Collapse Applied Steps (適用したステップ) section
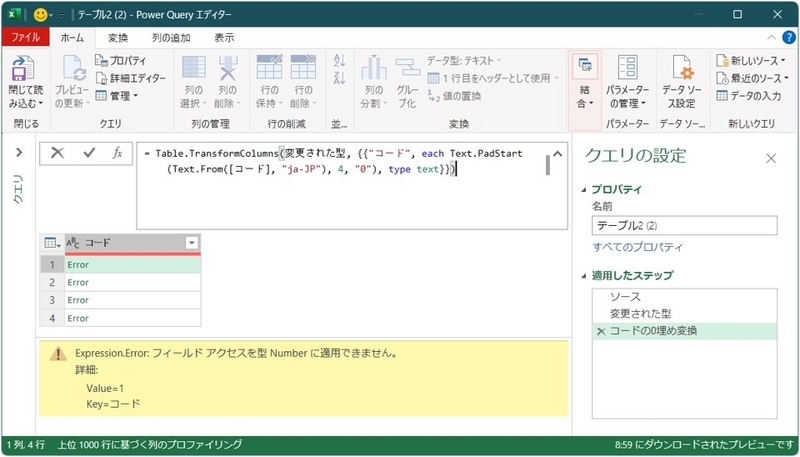The height and width of the screenshot is (457, 800). pyautogui.click(x=584, y=276)
